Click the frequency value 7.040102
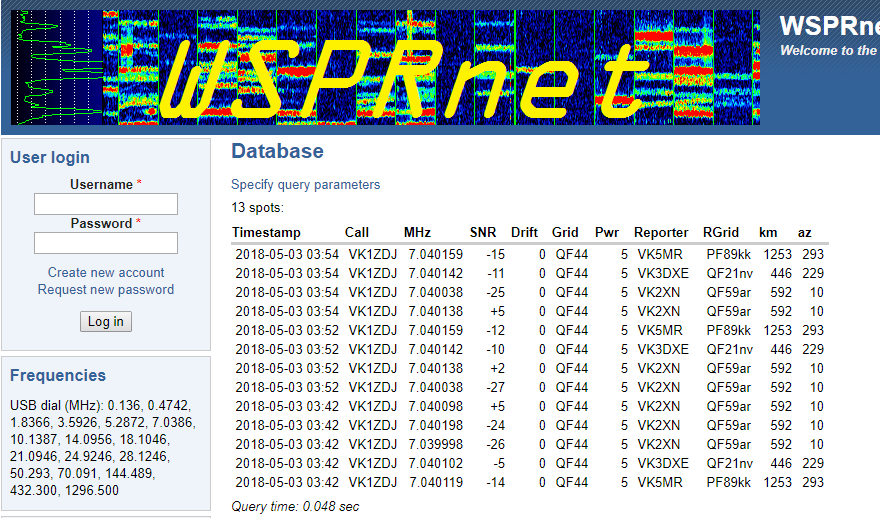The height and width of the screenshot is (518, 880). [436, 463]
